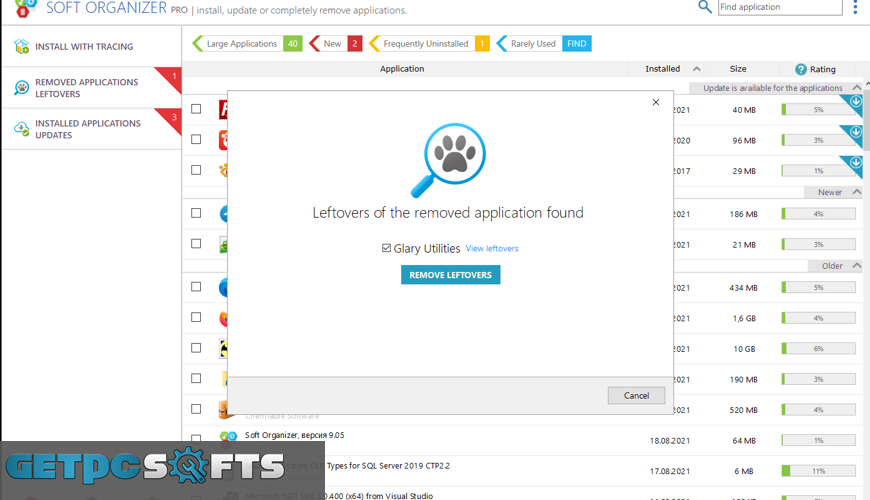Click the FIND button for Rarely Used
The height and width of the screenshot is (500, 870).
click(x=576, y=44)
